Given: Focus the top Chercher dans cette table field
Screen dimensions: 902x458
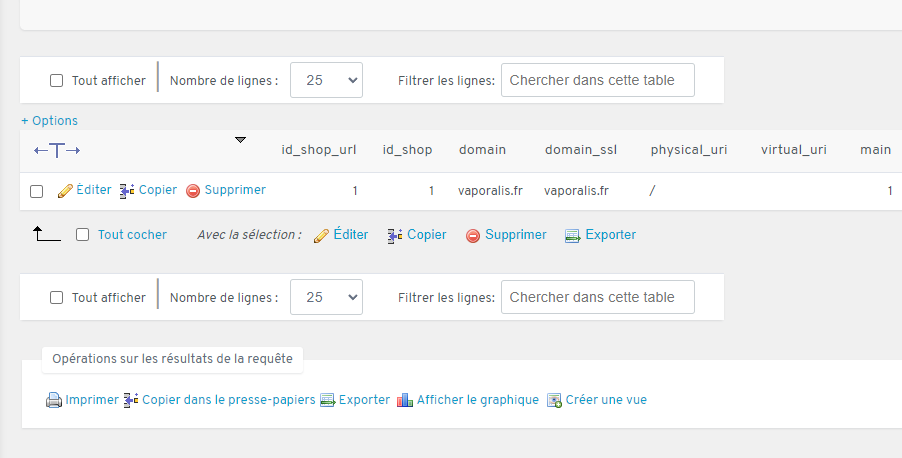Looking at the screenshot, I should pos(597,81).
